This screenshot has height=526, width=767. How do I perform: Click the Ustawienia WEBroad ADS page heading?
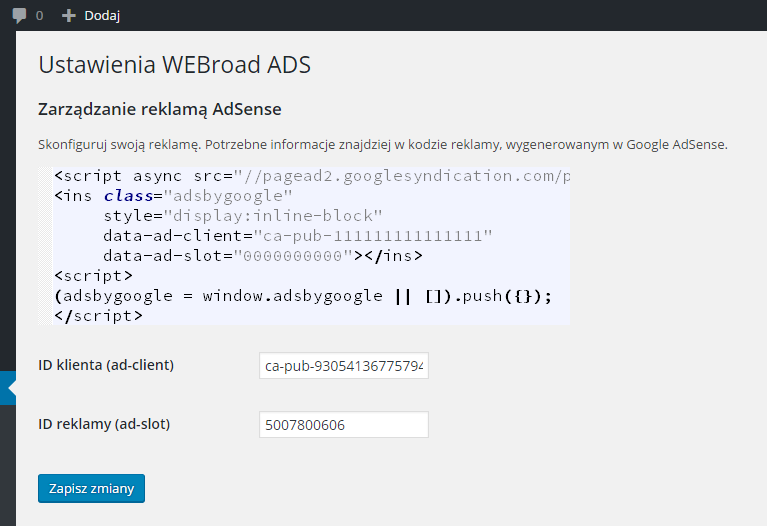[175, 65]
